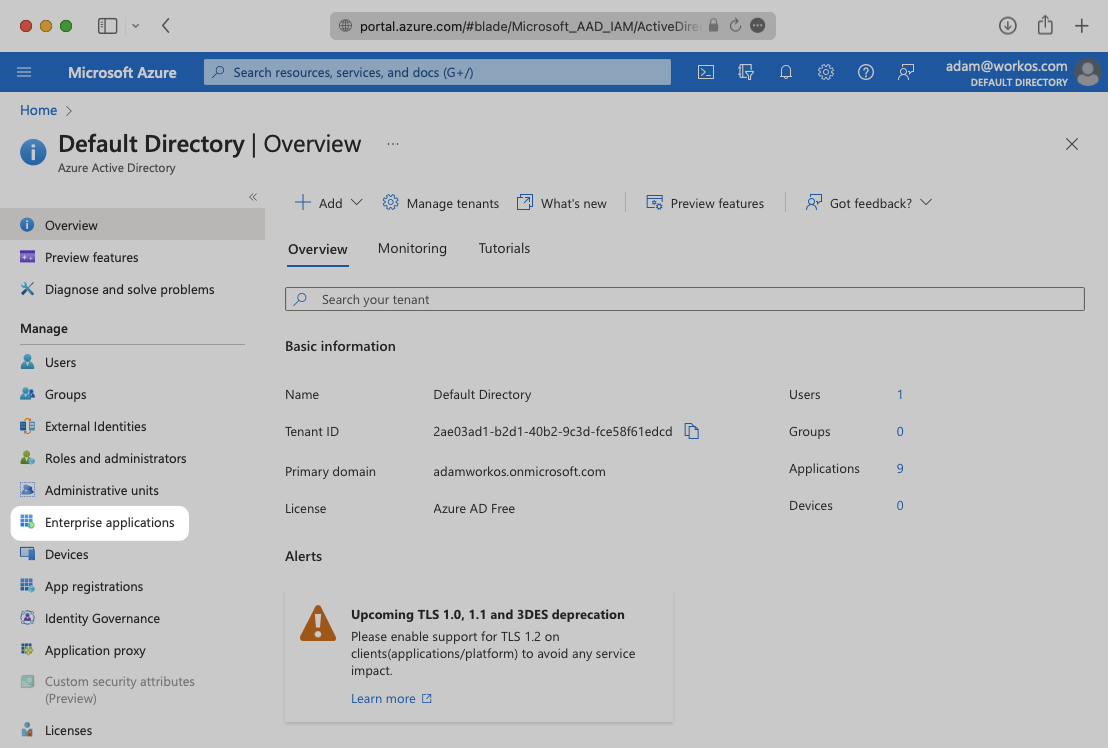Open Enterprise applications in sidebar
This screenshot has height=748, width=1108.
coord(109,522)
